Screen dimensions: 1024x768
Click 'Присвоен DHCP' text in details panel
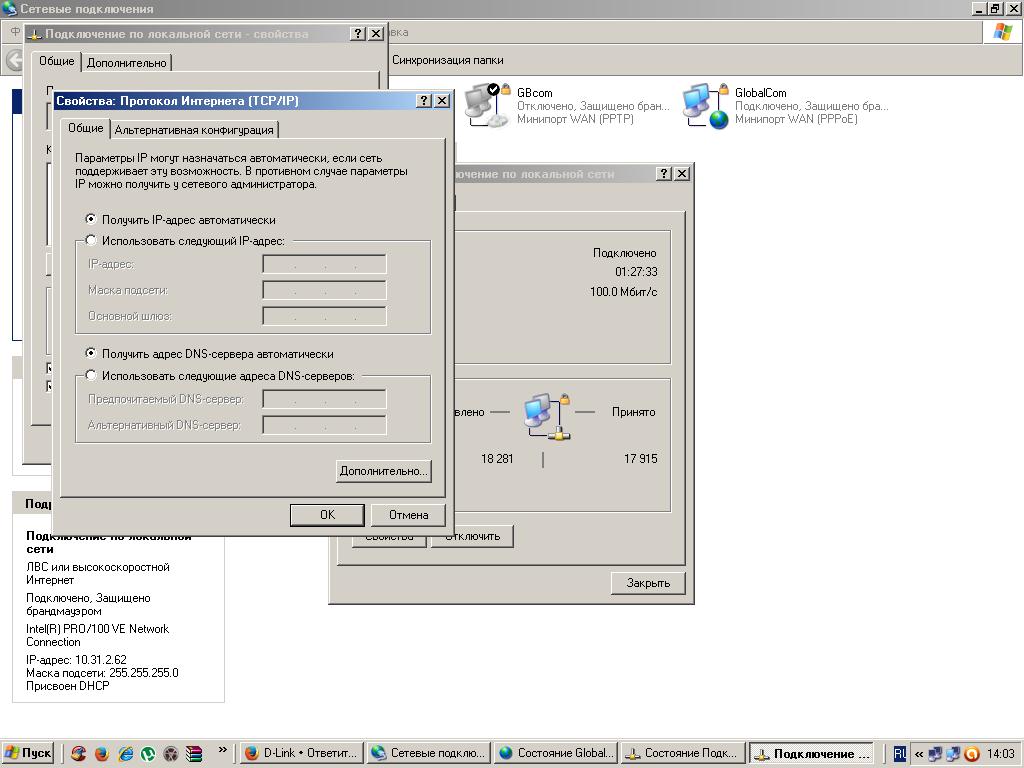[68, 686]
